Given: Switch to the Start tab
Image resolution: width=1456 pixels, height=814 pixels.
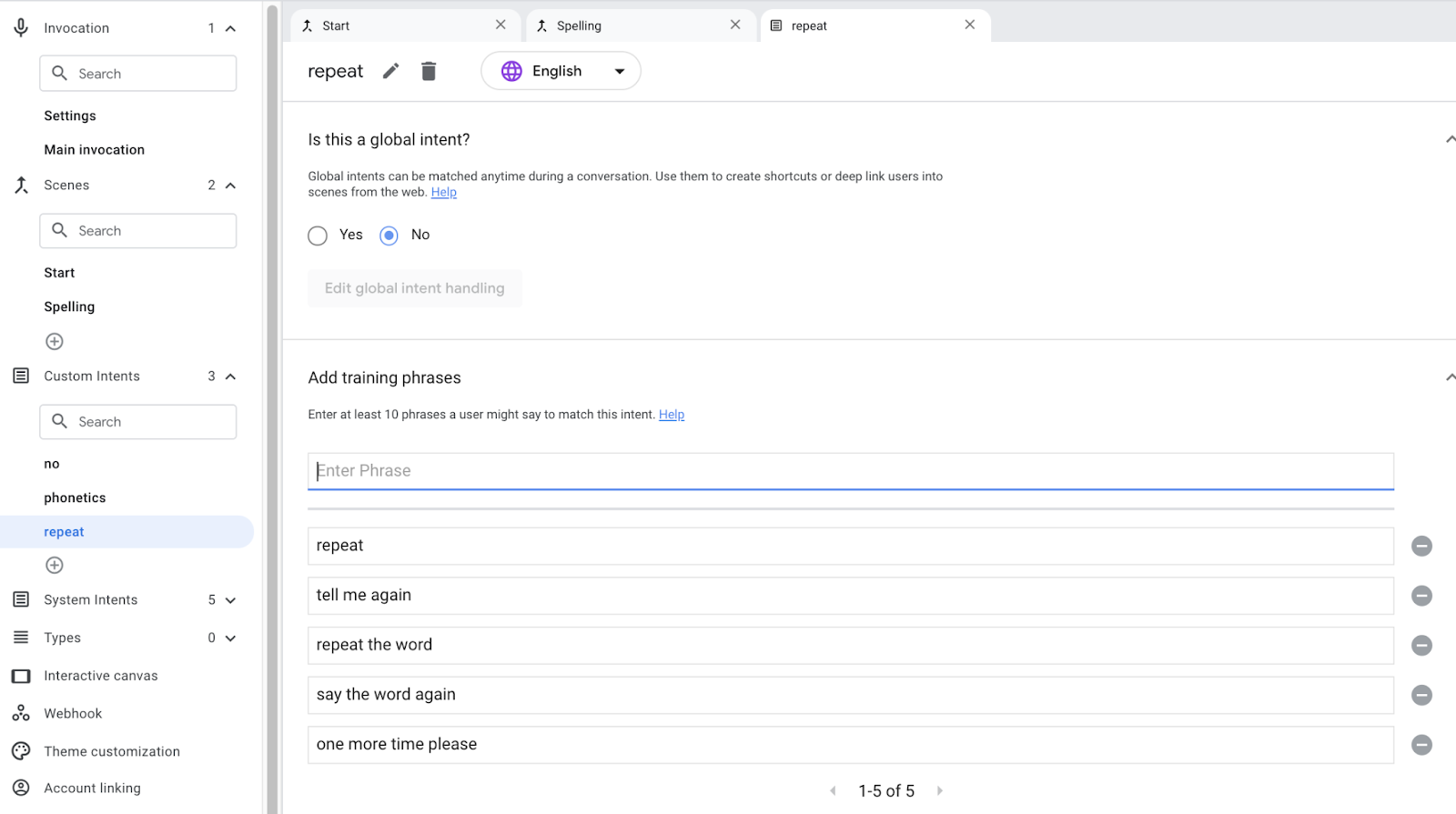Looking at the screenshot, I should pos(400,25).
